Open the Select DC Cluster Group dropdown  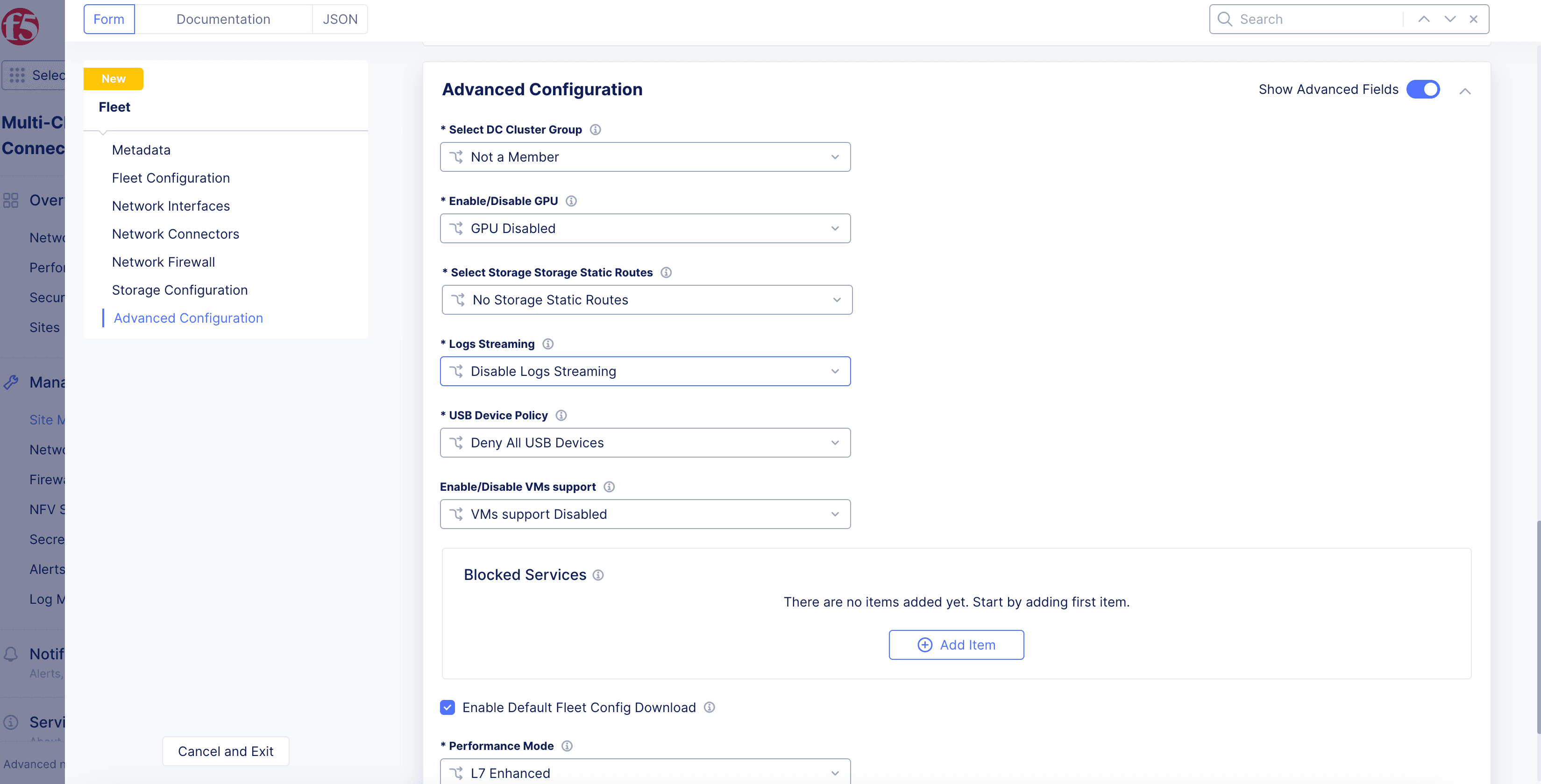pos(645,157)
